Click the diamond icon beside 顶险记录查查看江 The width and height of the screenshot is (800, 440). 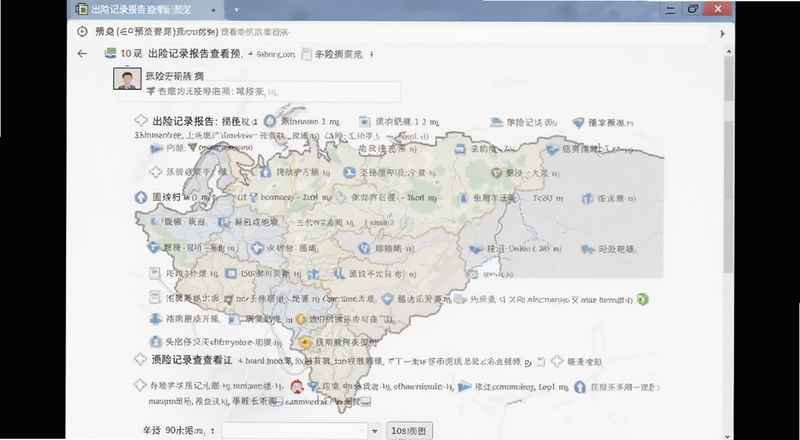140,359
